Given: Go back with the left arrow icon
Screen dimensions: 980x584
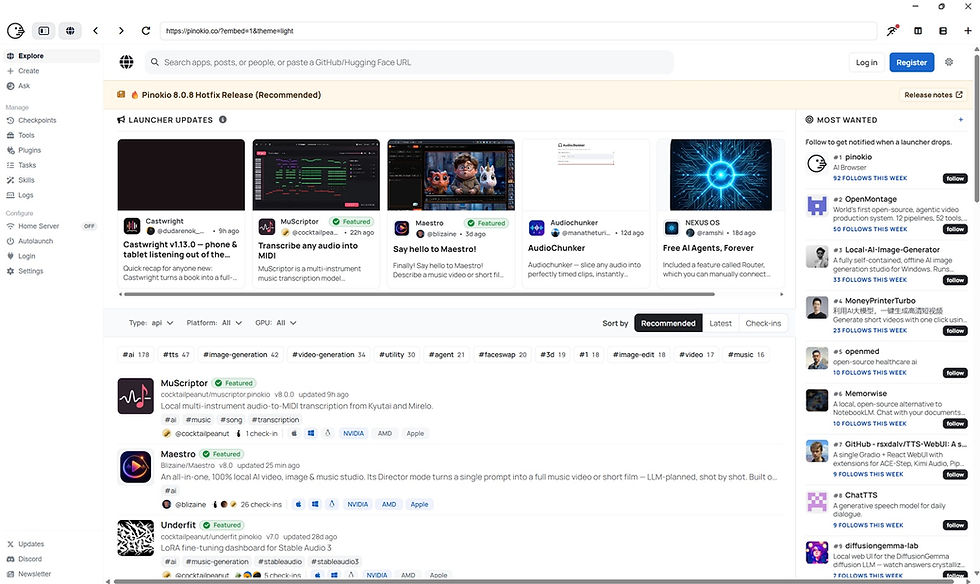Looking at the screenshot, I should [x=96, y=31].
